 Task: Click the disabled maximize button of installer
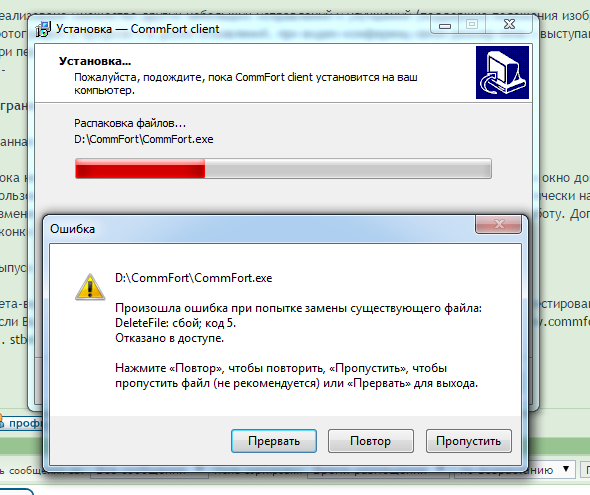pyautogui.click(x=472, y=25)
